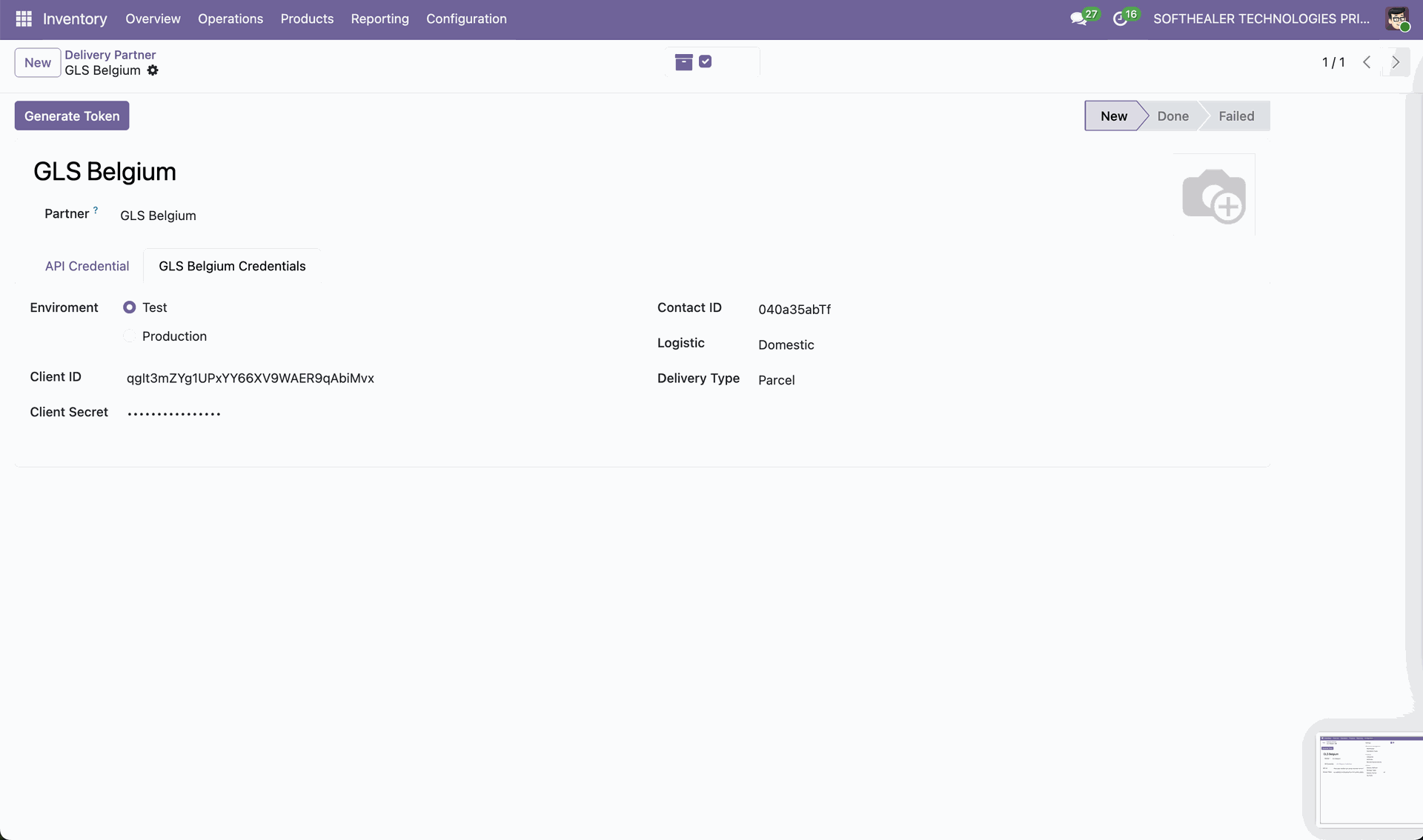Click the Generate Token button
This screenshot has width=1423, height=840.
coord(72,116)
